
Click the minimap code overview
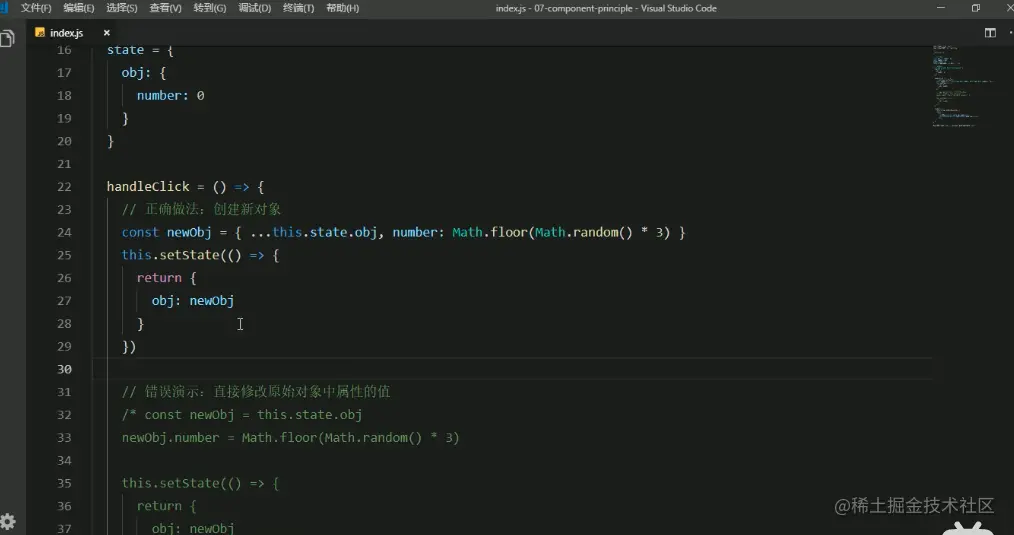tap(962, 87)
